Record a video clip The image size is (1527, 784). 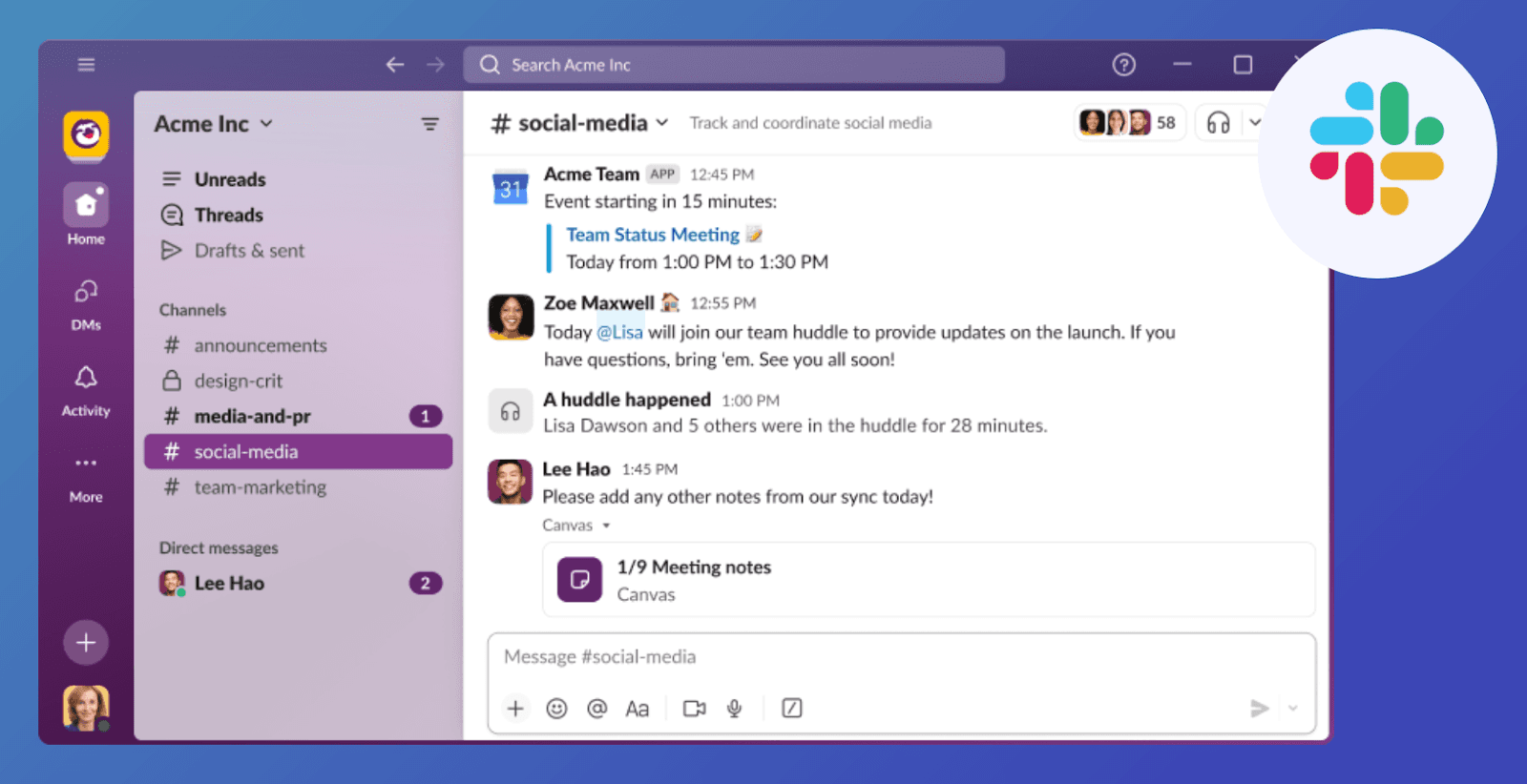(x=695, y=709)
